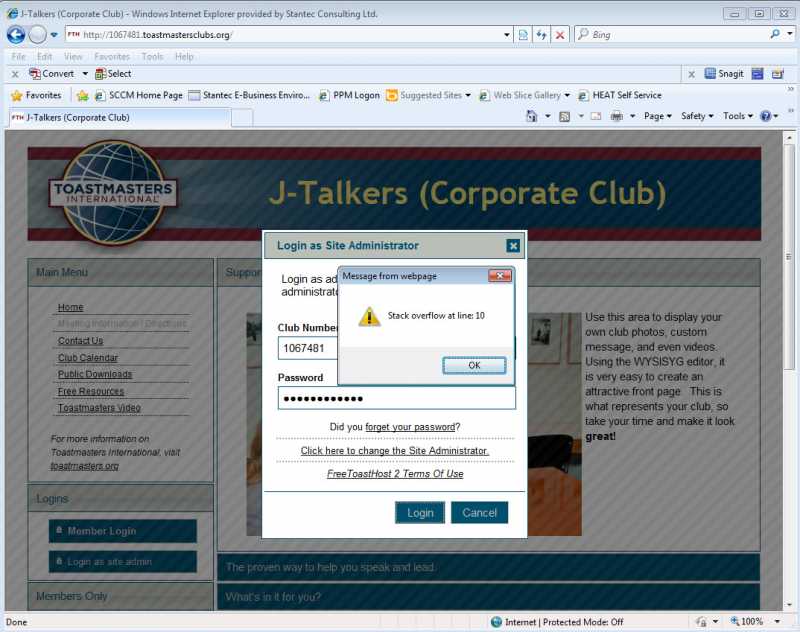800x632 pixels.
Task: Open FreeToastHost 2 Terms Of Use link
Action: tap(395, 474)
